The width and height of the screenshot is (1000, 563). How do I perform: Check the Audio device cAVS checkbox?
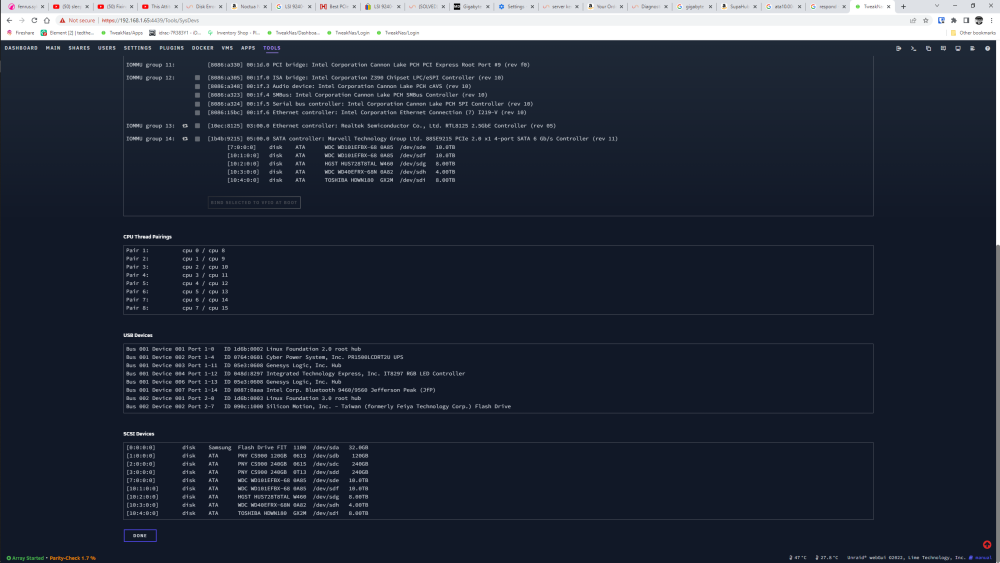(198, 86)
